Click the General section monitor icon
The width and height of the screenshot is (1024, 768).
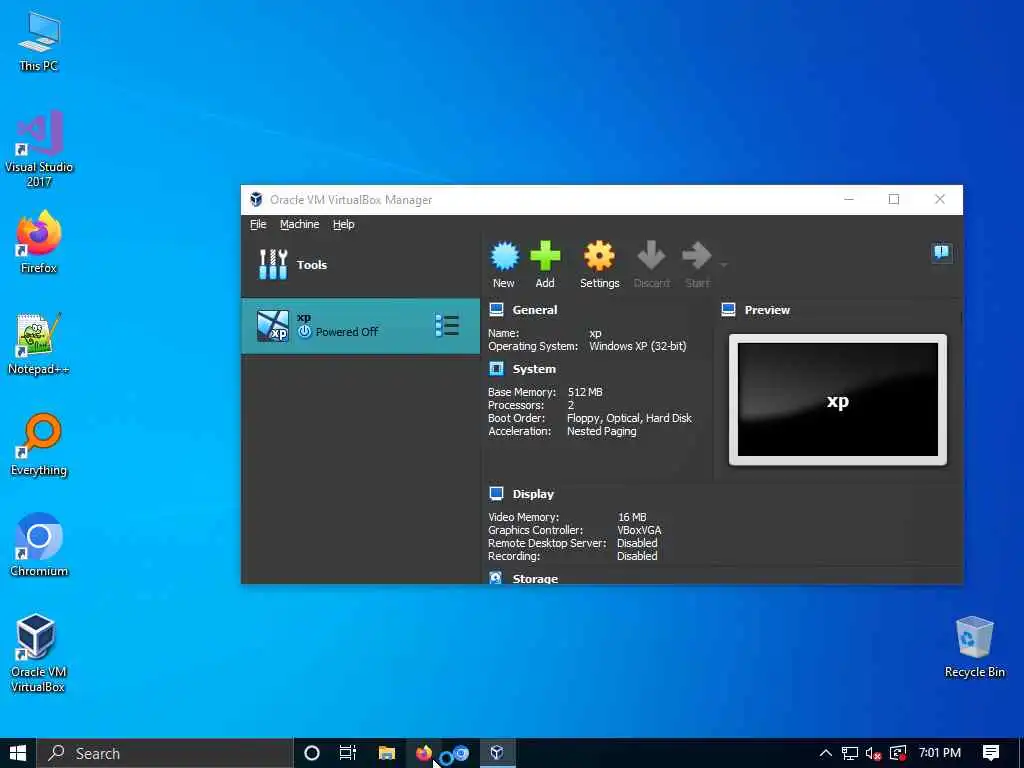496,310
